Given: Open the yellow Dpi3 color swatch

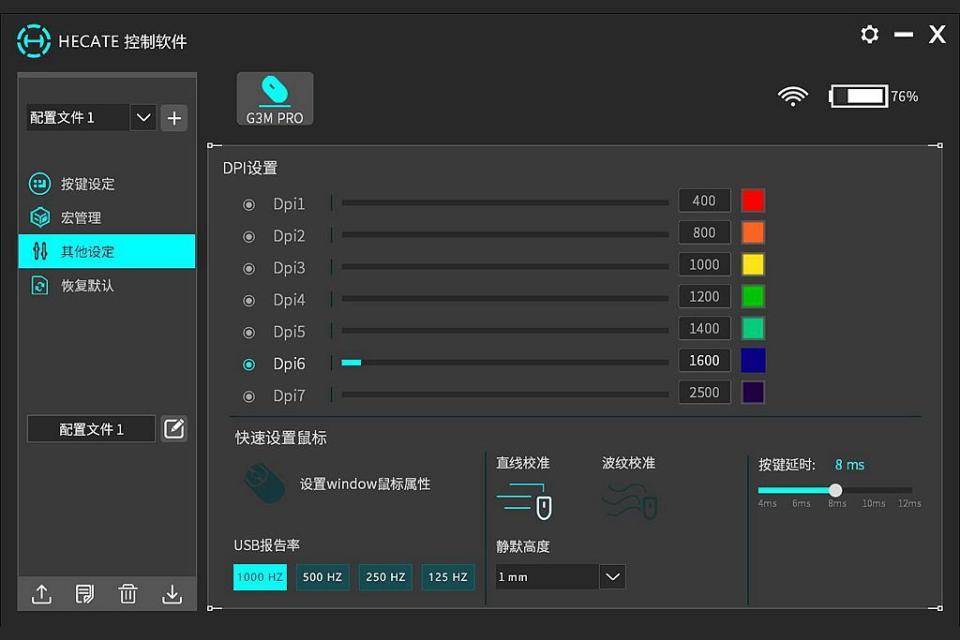Looking at the screenshot, I should [753, 265].
